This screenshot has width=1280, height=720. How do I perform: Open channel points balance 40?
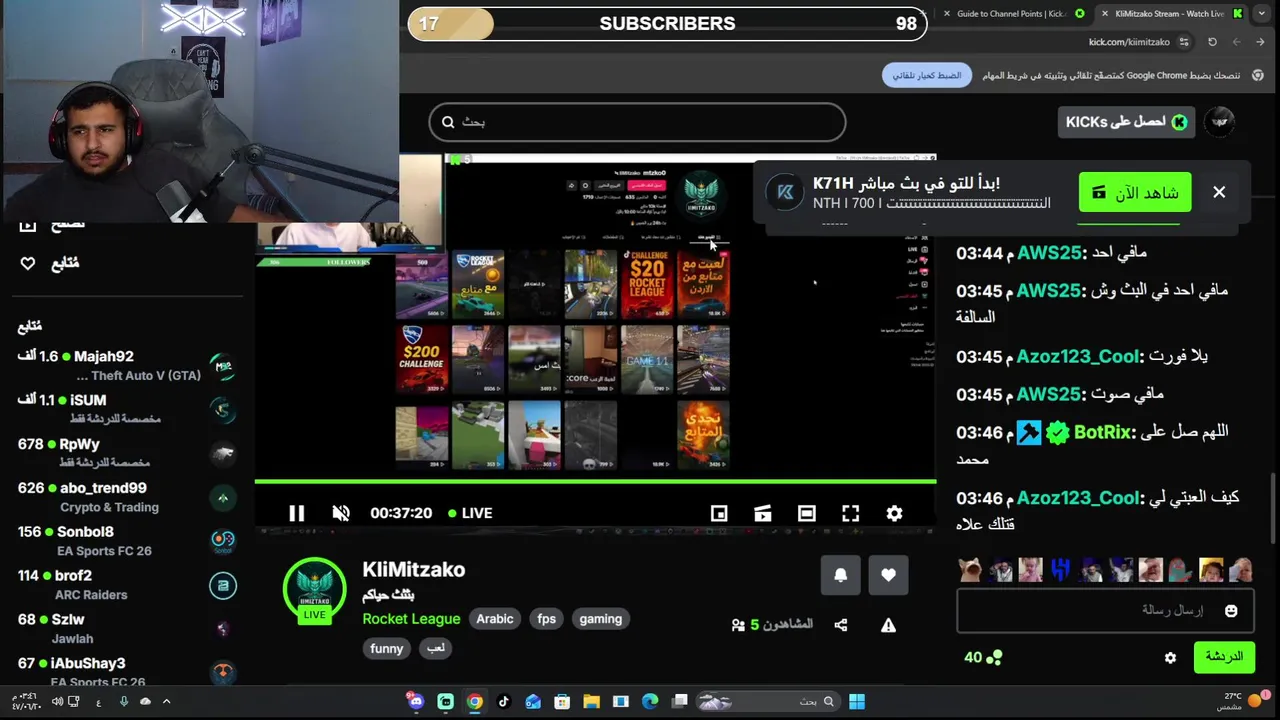pos(983,657)
